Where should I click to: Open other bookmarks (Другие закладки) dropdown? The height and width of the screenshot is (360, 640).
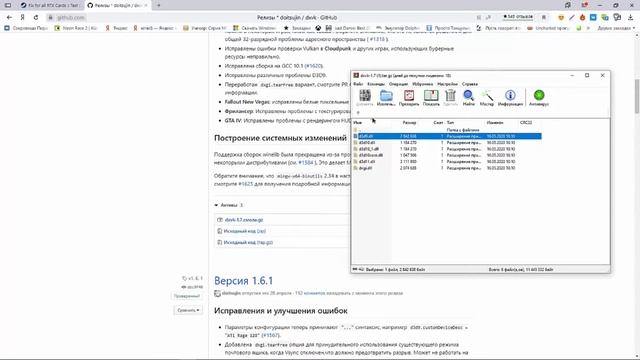click(616, 28)
